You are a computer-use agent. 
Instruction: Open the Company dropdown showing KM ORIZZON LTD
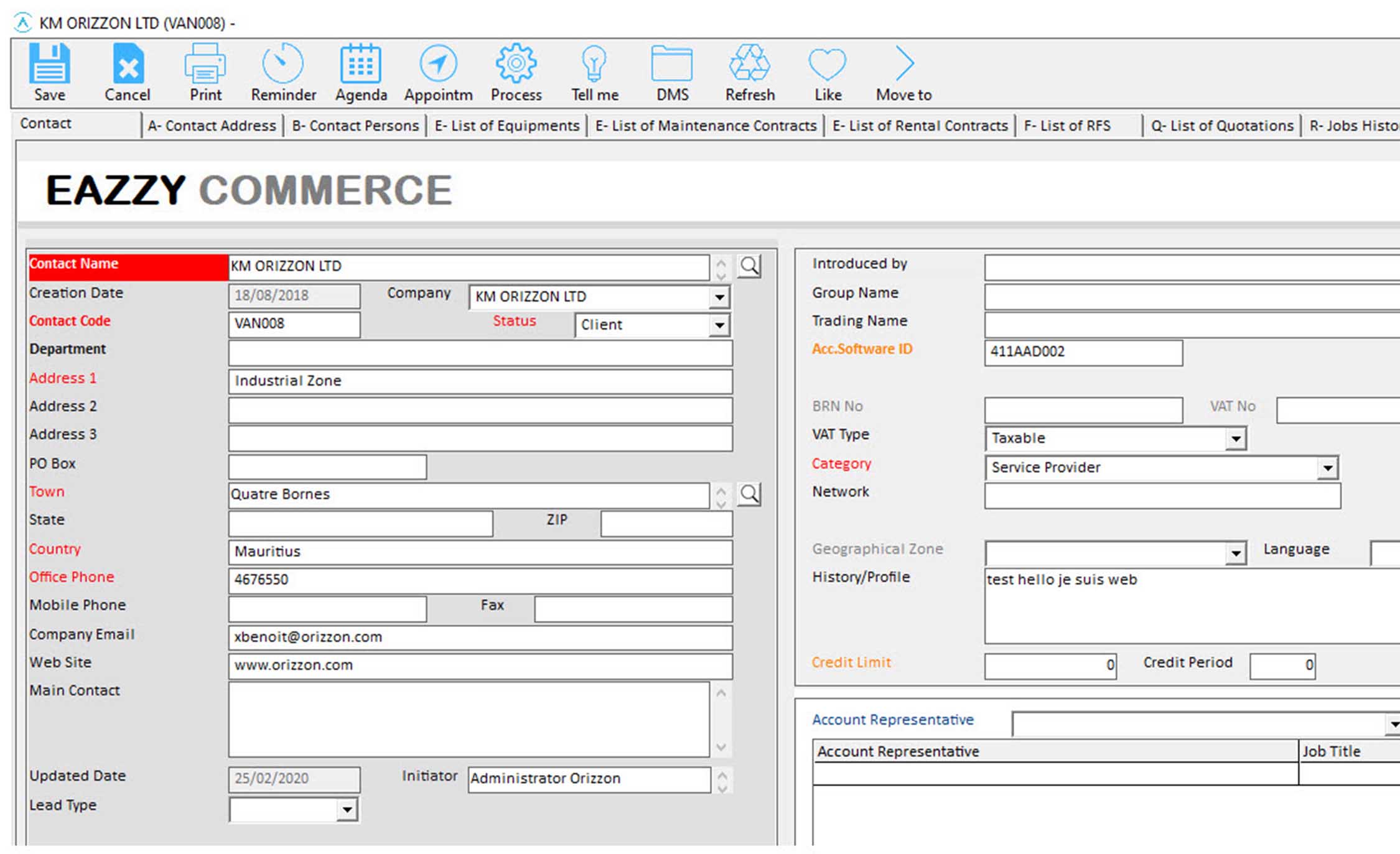pyautogui.click(x=719, y=297)
